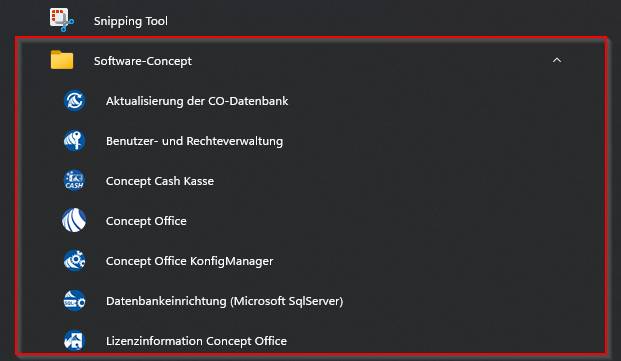
Task: Open the Snipping Tool text label
Action: coord(131,21)
